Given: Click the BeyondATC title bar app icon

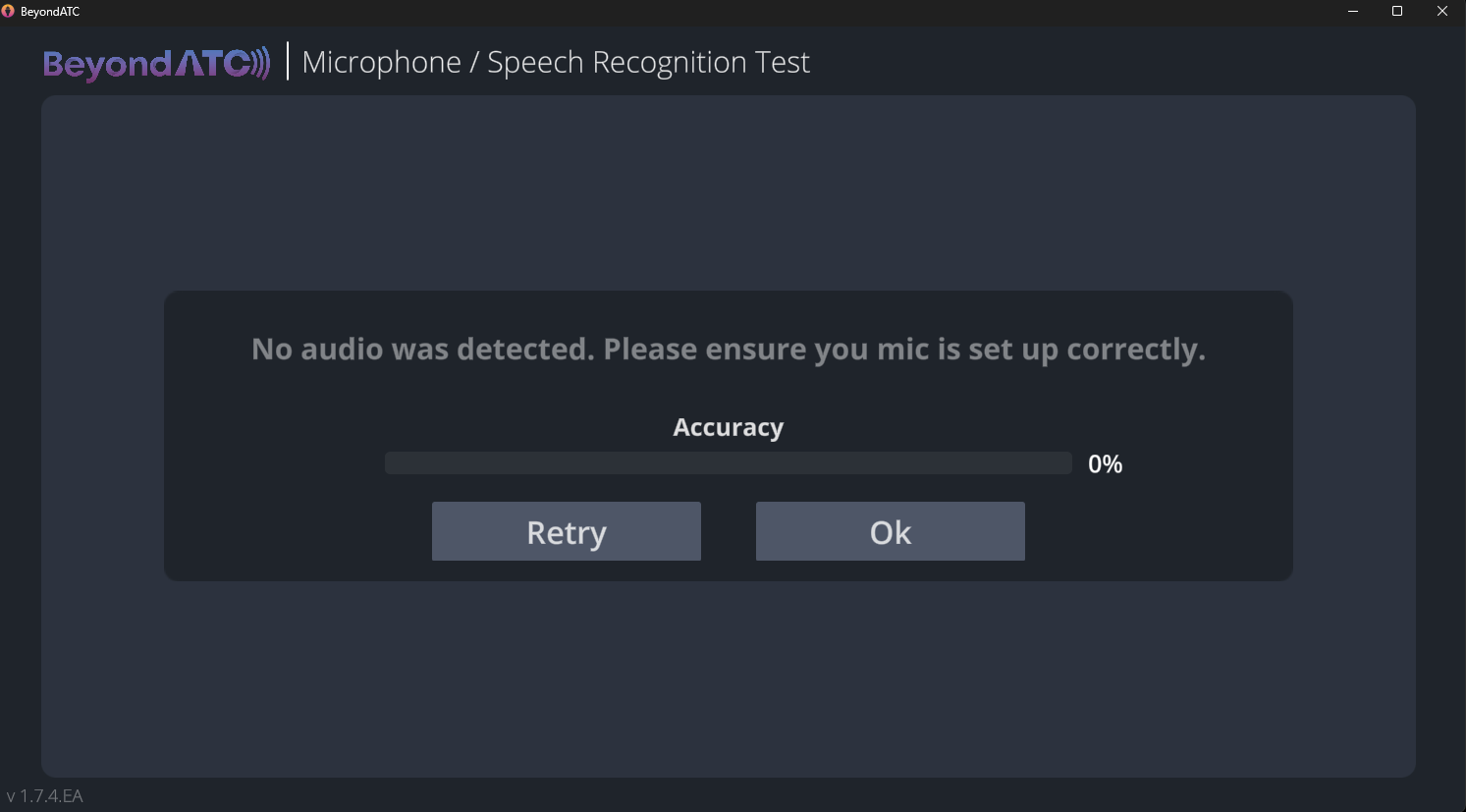Looking at the screenshot, I should point(8,11).
